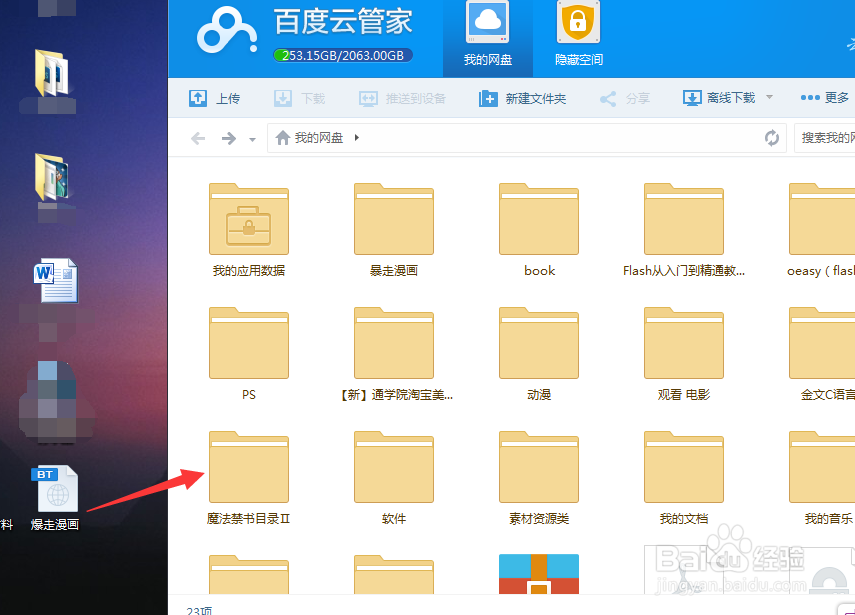Select the 动漫 folder

click(539, 343)
